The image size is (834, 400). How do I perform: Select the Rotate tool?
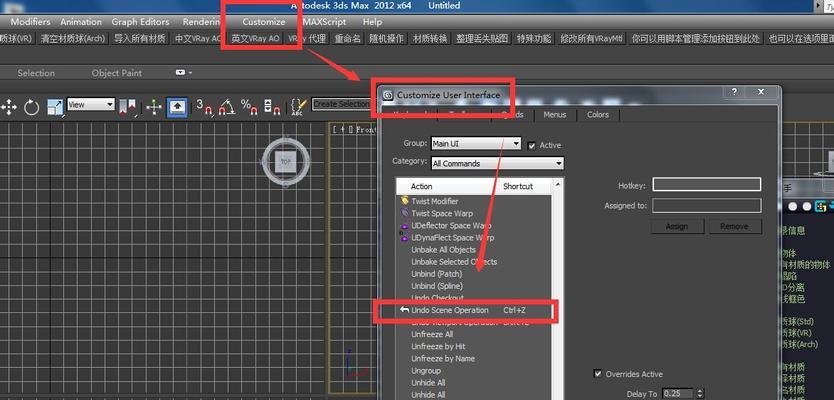[x=31, y=107]
